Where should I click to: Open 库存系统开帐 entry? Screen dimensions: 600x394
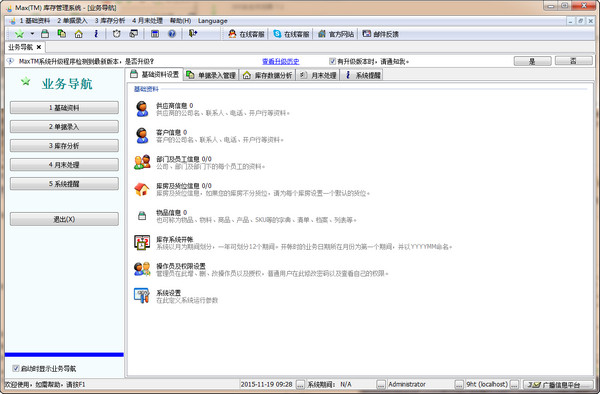[x=174, y=239]
